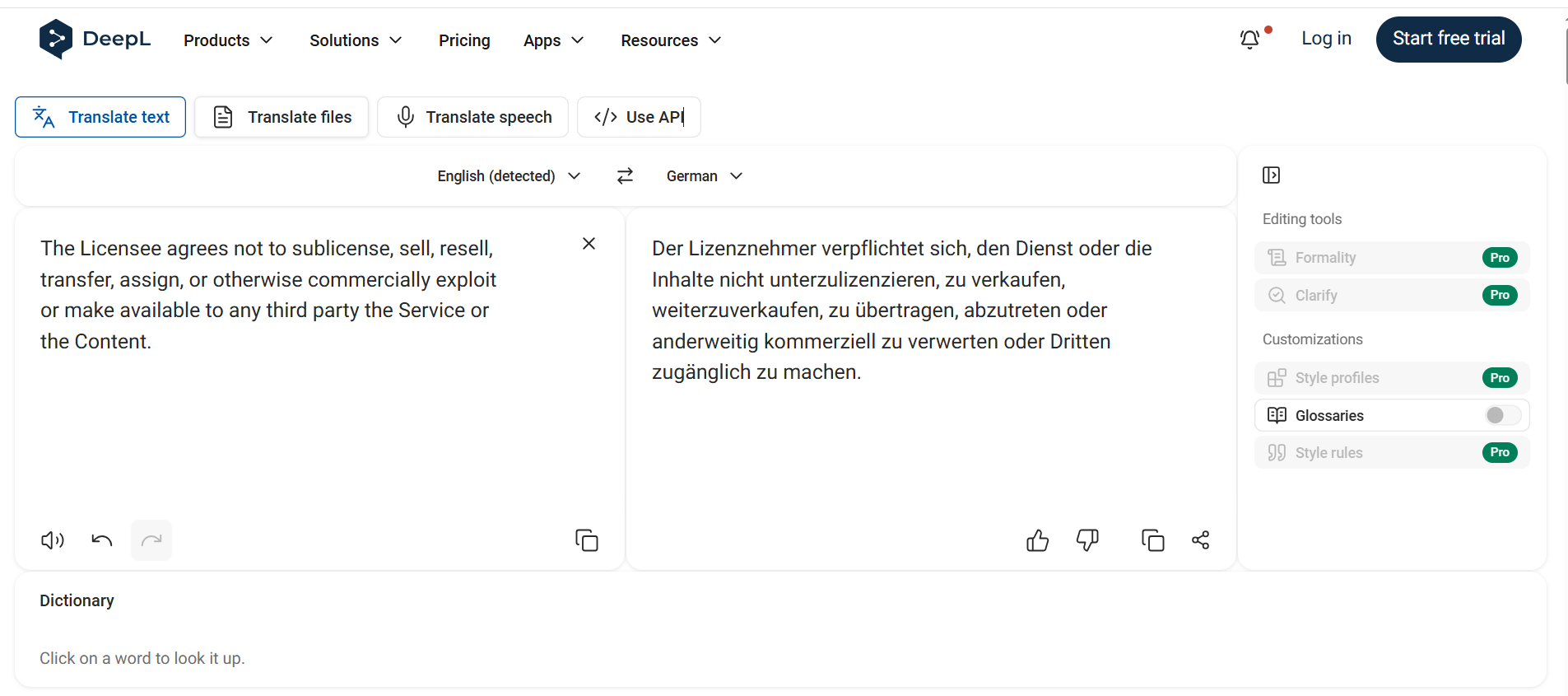Switch to the Translate speech tab
Screen dimensions: 1568x696
tap(472, 117)
